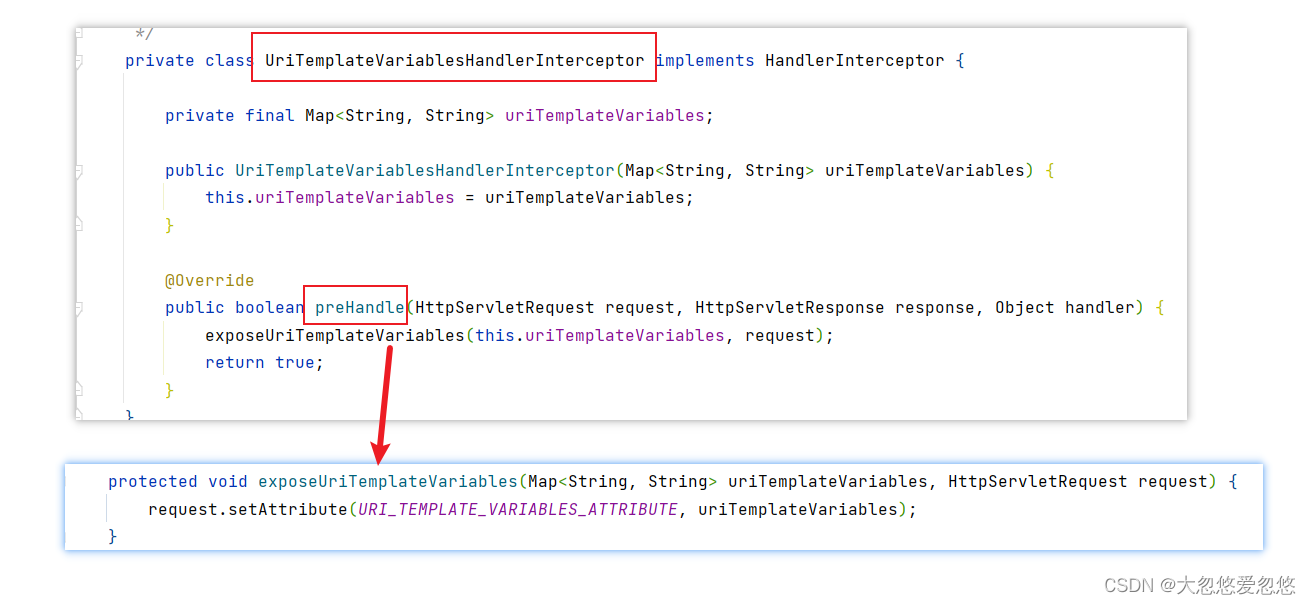This screenshot has width=1311, height=604.
Task: Click the 'Object' type in the preHandle signature
Action: tap(1025, 308)
